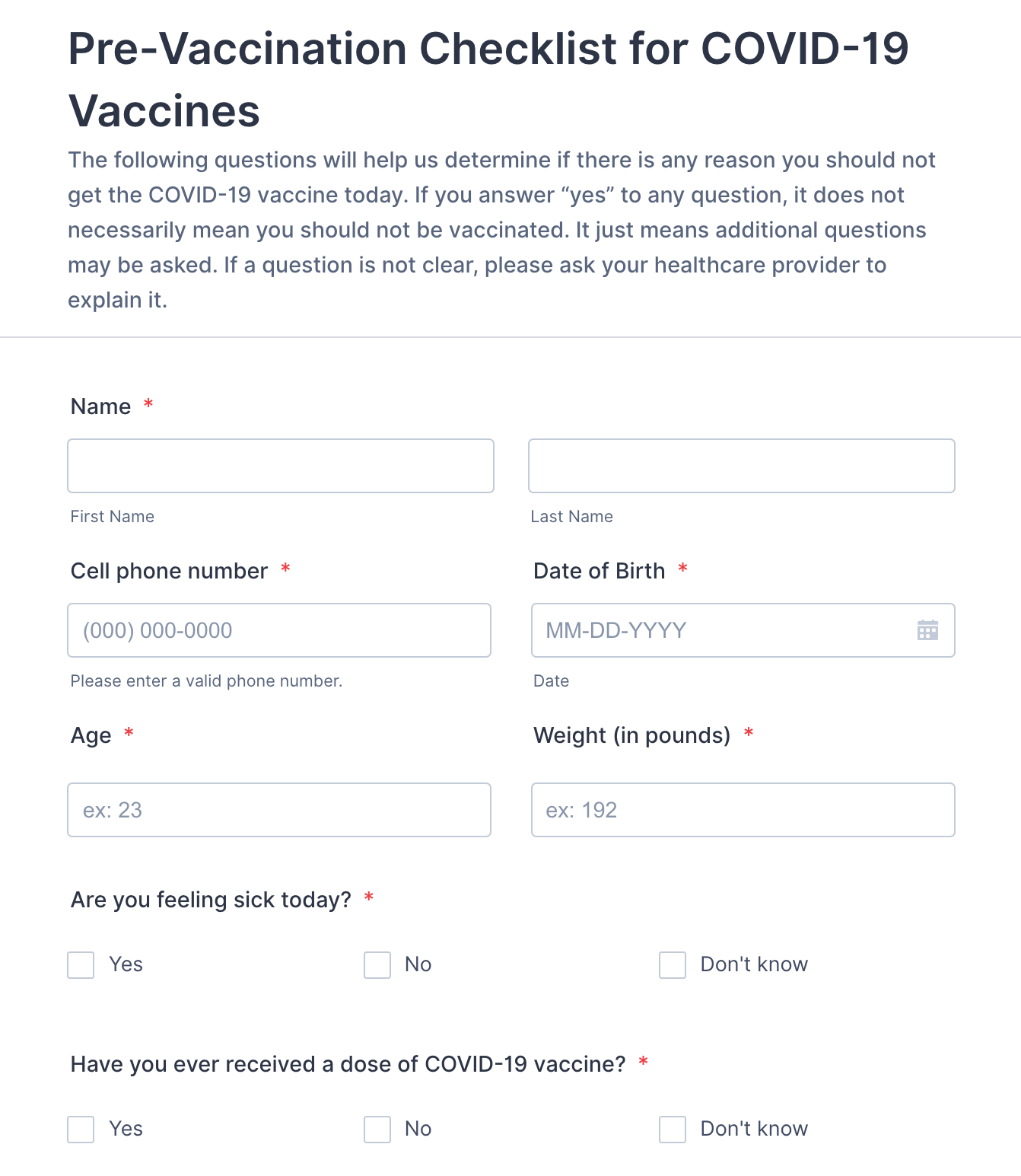Click the Name field label
This screenshot has width=1021, height=1176.
coord(100,406)
